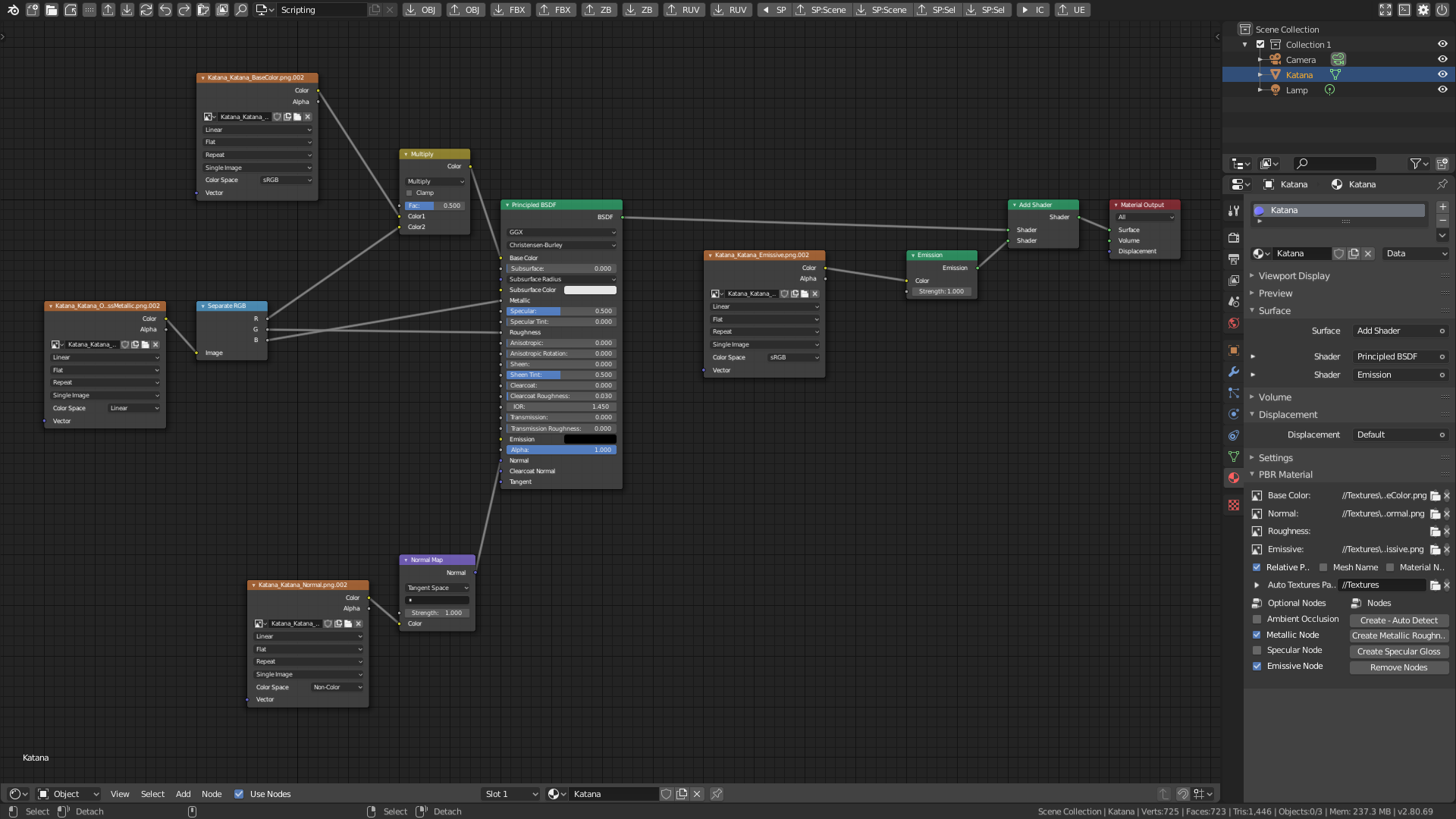Image resolution: width=1456 pixels, height=819 pixels.
Task: Open the World properties tab icon
Action: 1234,323
